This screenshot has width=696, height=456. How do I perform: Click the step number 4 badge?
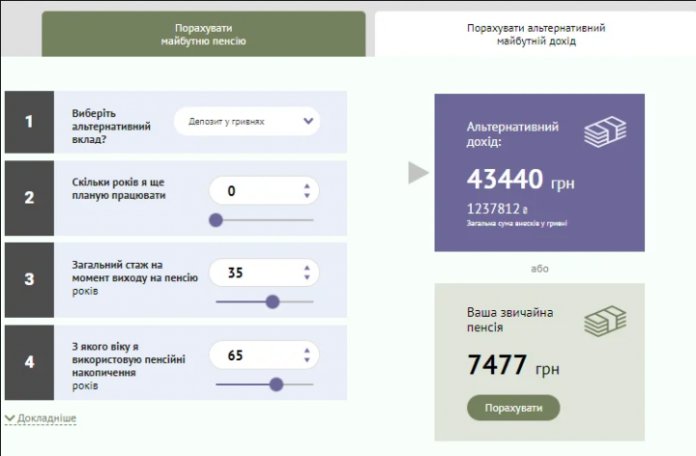(x=29, y=362)
